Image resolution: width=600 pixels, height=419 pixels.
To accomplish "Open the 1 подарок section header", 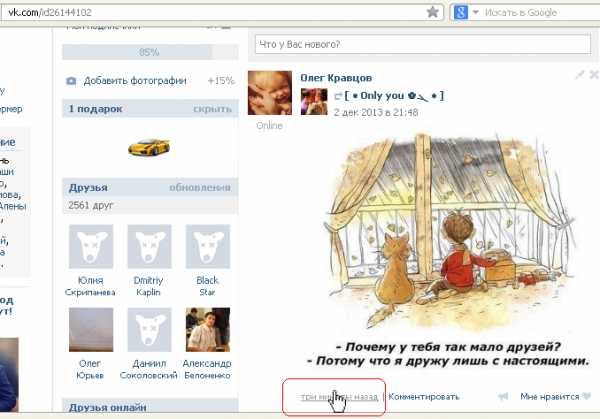I will click(96, 109).
